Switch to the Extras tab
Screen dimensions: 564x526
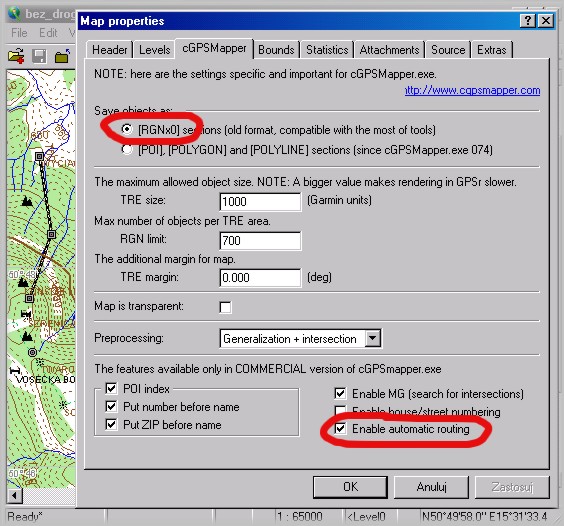pos(492,50)
